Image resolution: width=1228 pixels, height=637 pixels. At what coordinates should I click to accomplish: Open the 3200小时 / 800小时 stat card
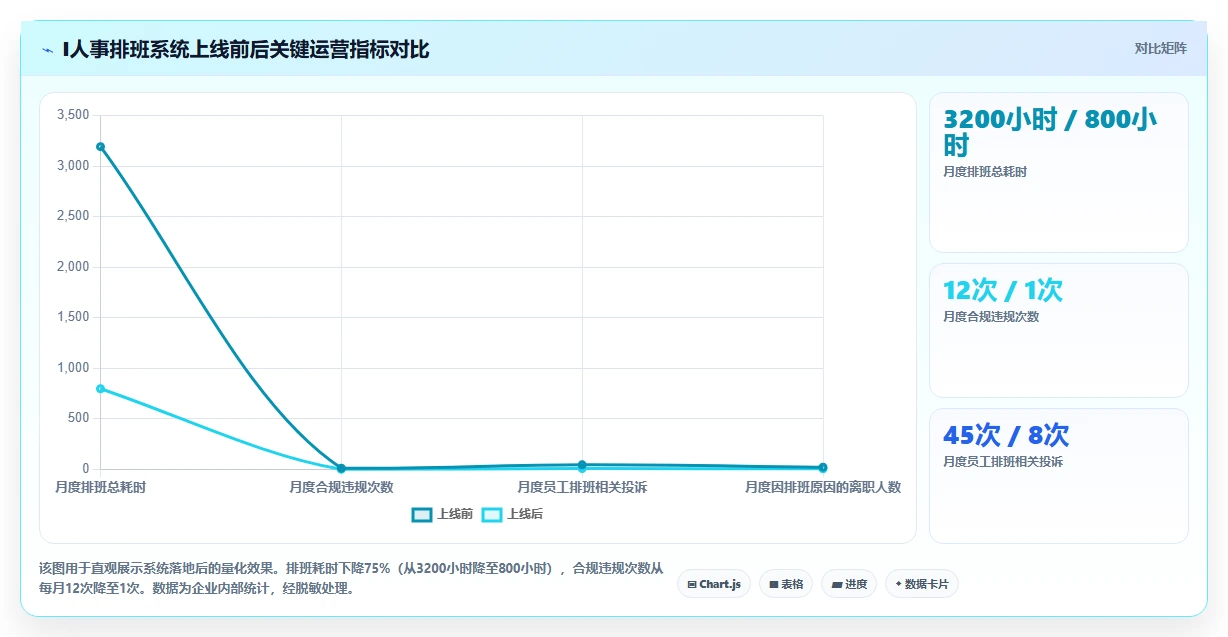tap(1059, 172)
